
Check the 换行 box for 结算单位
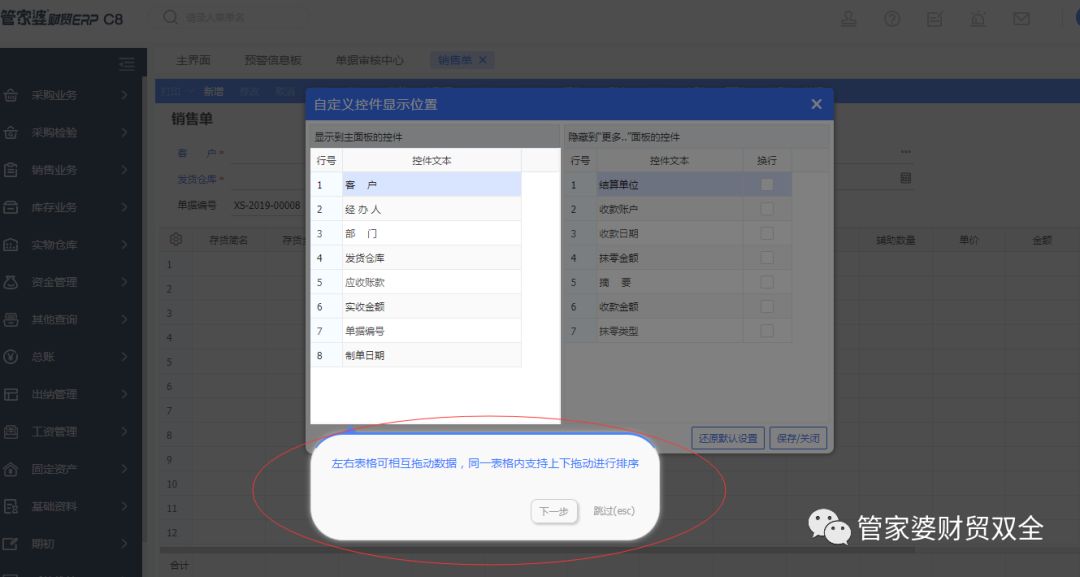[x=767, y=185]
